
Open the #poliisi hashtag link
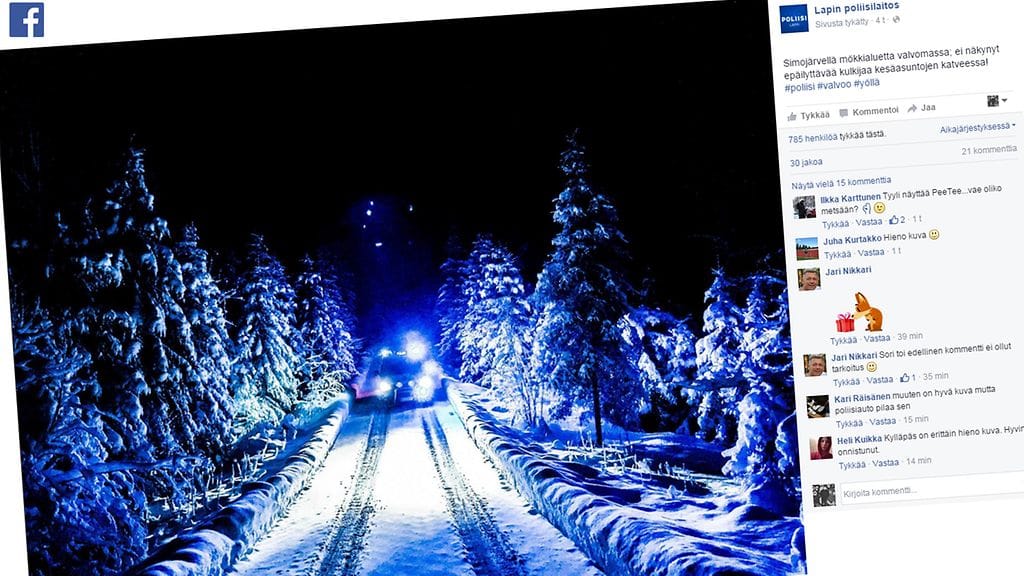click(799, 87)
